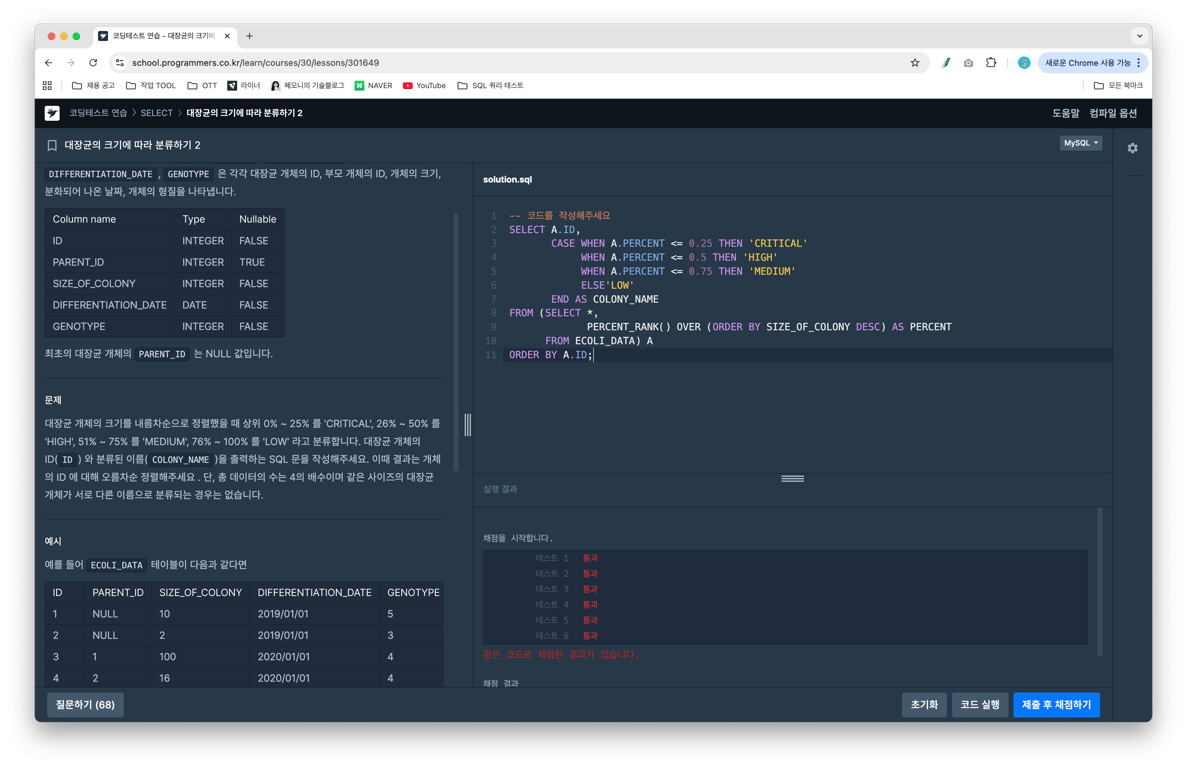Go forward with the browser forward arrow
The width and height of the screenshot is (1187, 768).
tap(70, 63)
